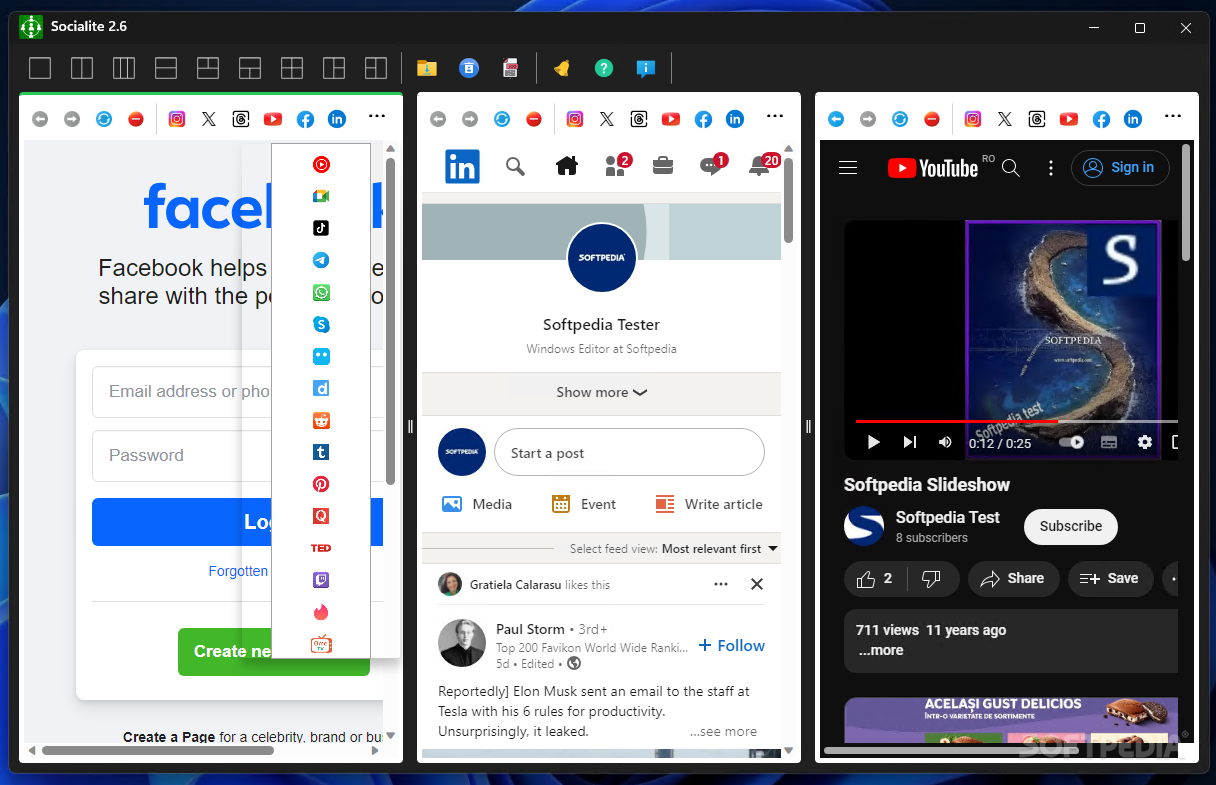Open the left pane more-sites ellipsis
Viewport: 1216px width, 785px height.
pos(377,117)
